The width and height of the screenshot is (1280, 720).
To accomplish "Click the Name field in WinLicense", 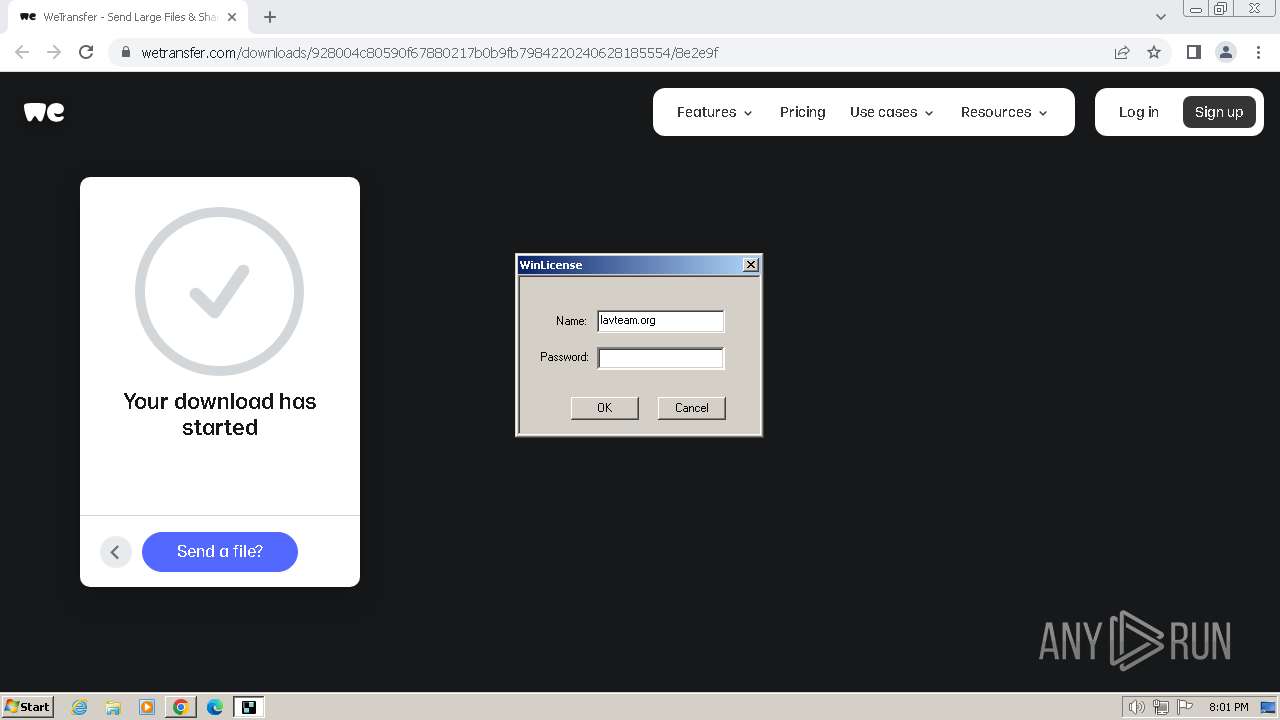I will point(660,321).
